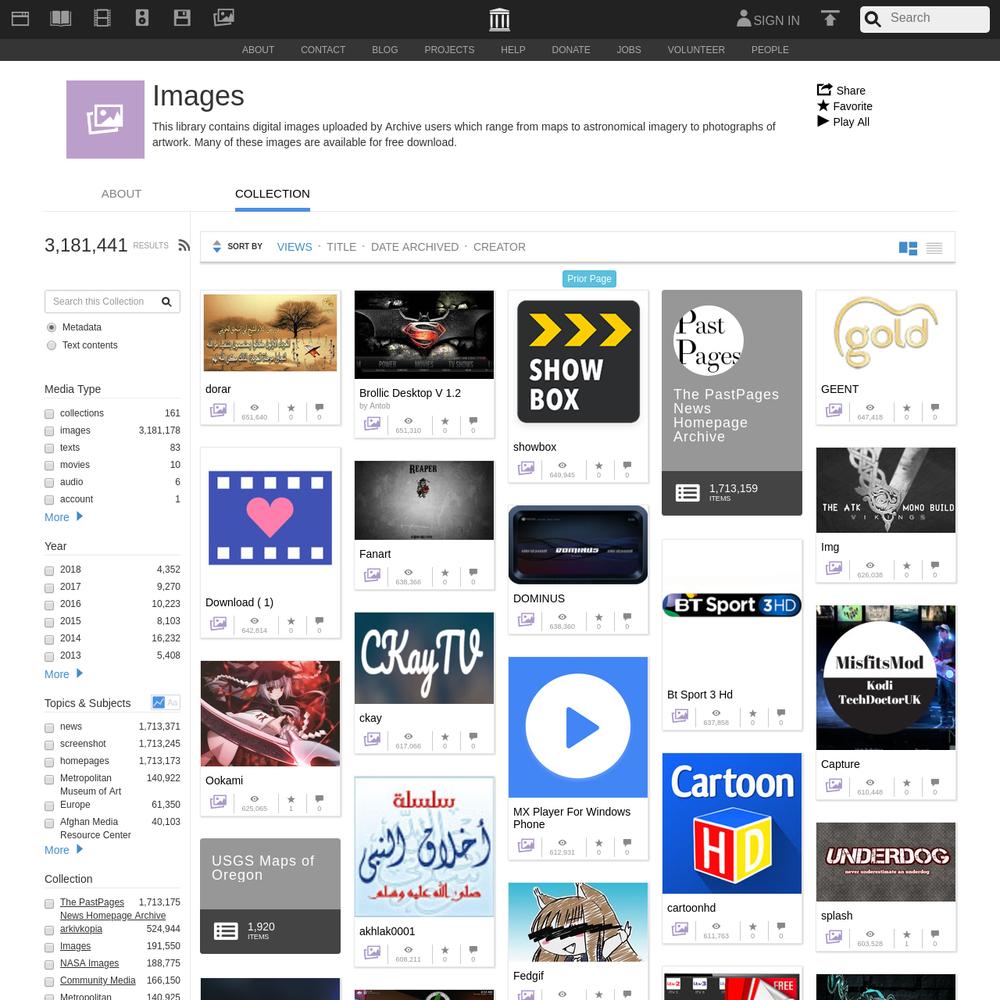Open the ABOUT tab

click(121, 194)
